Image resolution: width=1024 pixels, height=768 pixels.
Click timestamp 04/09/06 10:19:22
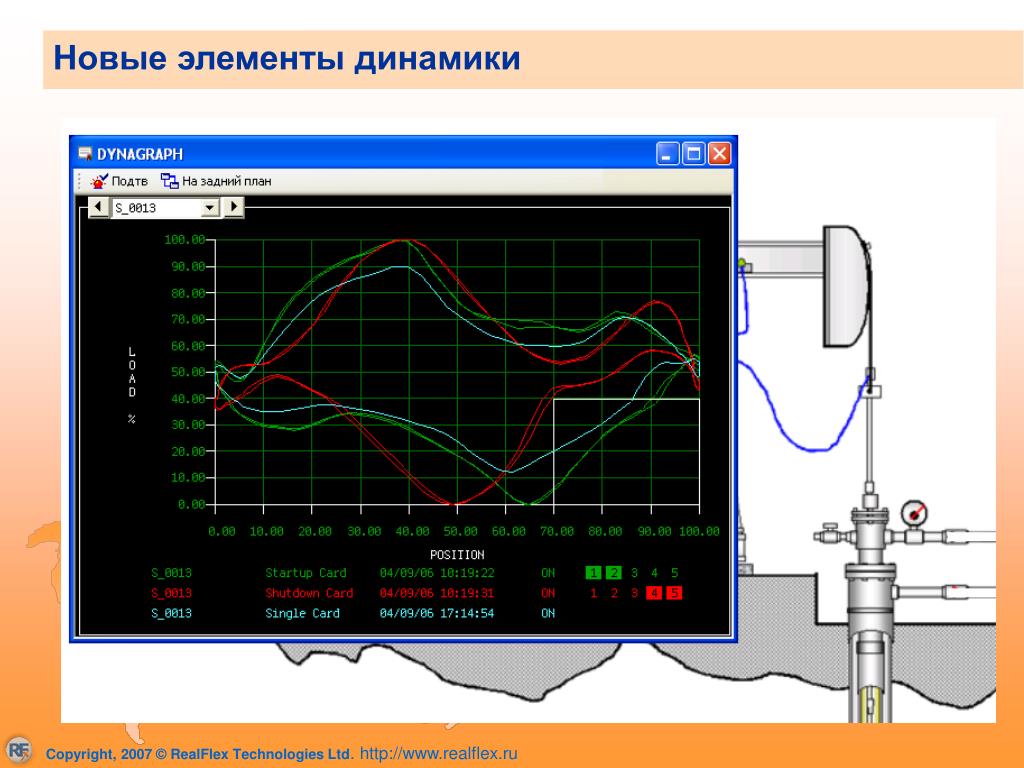tap(437, 573)
